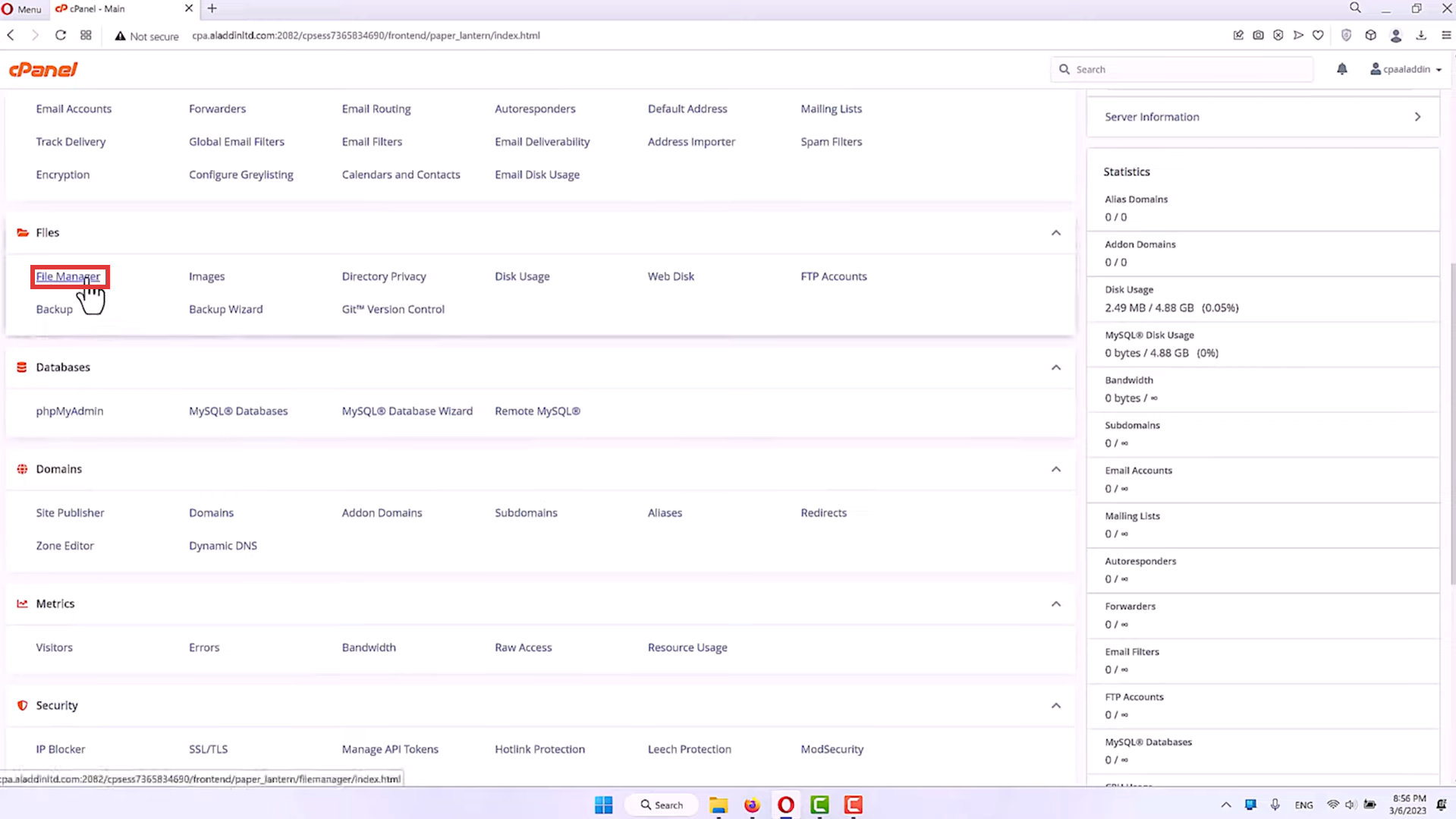
Task: Open Spam Filters
Action: pos(832,142)
